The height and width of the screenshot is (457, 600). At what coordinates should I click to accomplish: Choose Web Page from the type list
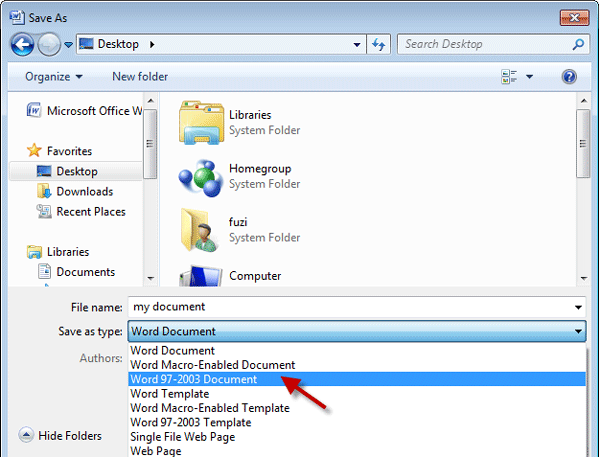tap(357, 450)
